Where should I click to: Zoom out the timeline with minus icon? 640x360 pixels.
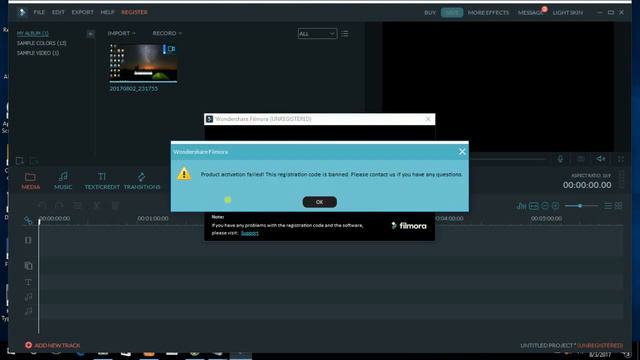(x=545, y=206)
